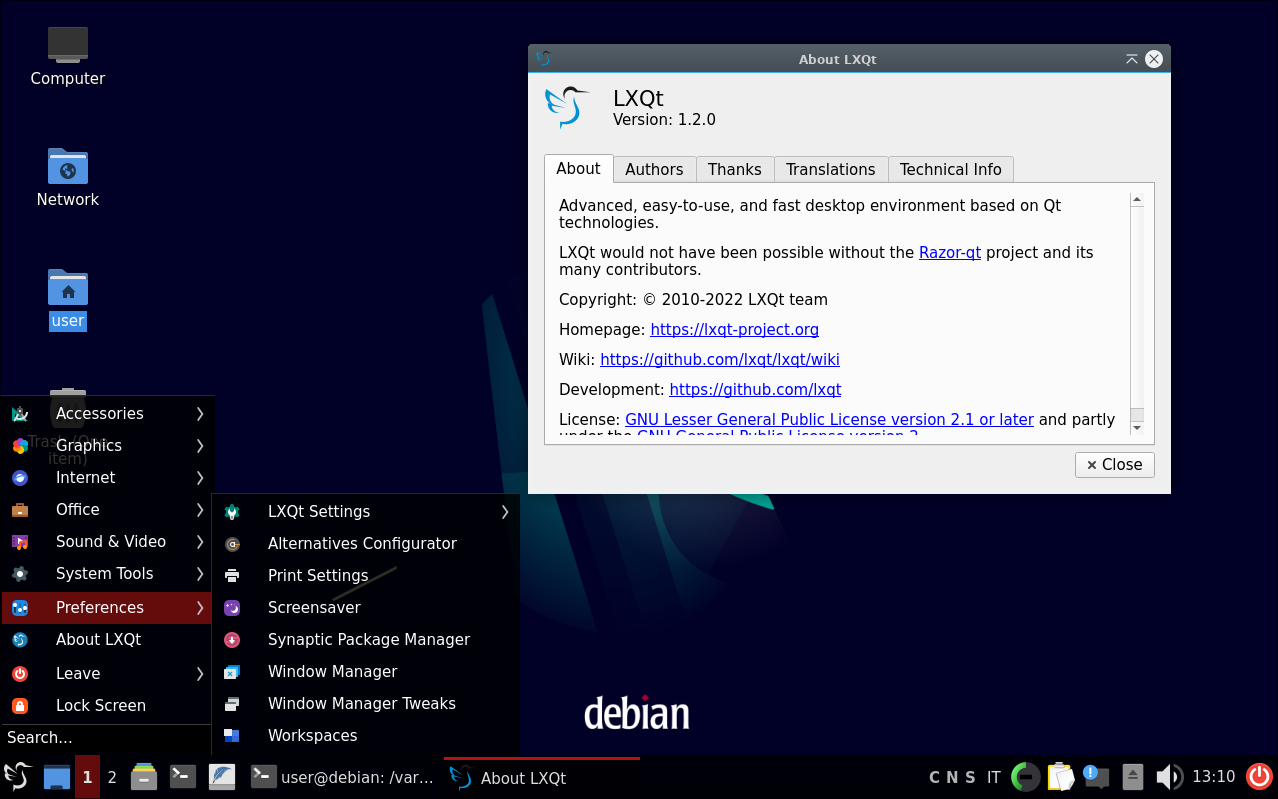The height and width of the screenshot is (799, 1278).
Task: Open the CPU monitor tray icon
Action: point(1026,777)
